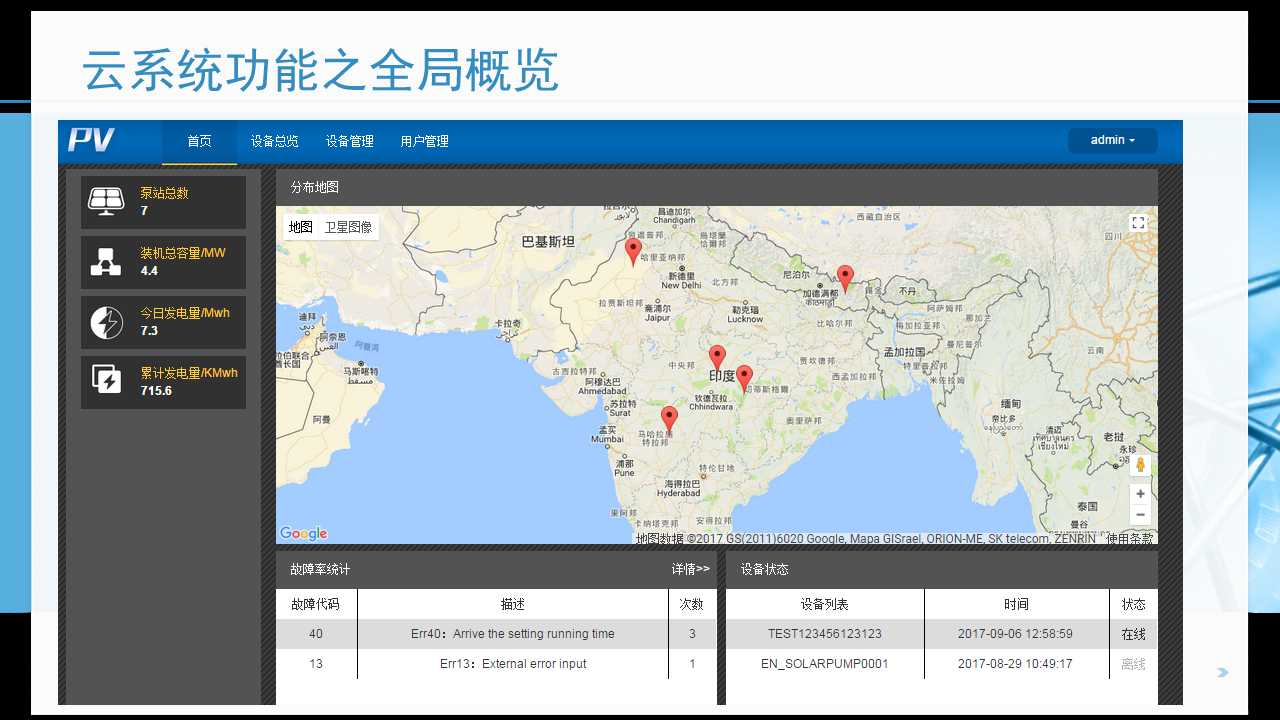This screenshot has width=1280, height=720.
Task: Open 详情>> fault statistics details link
Action: pos(690,569)
